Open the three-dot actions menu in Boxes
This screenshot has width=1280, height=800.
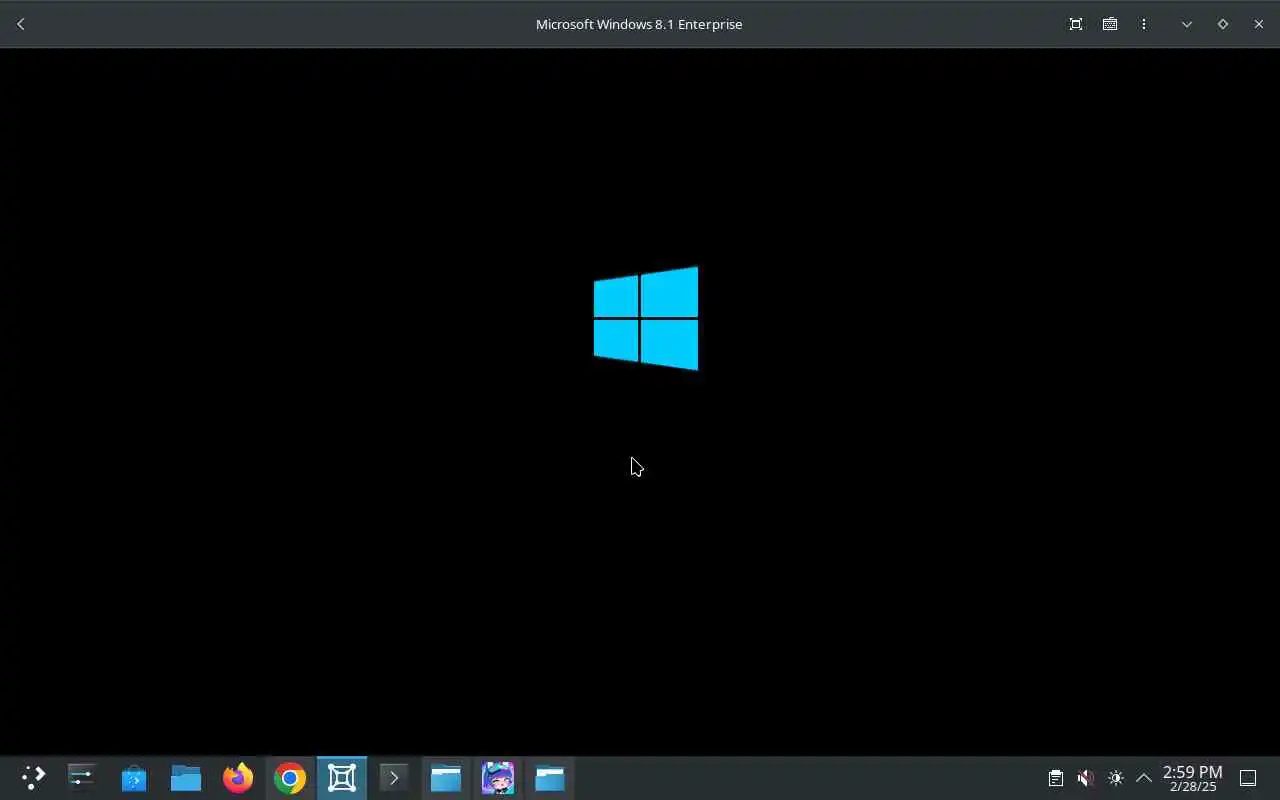[1144, 24]
